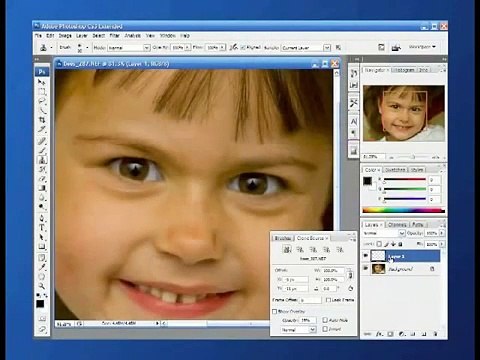Click the Frame Offset input field

[311, 300]
